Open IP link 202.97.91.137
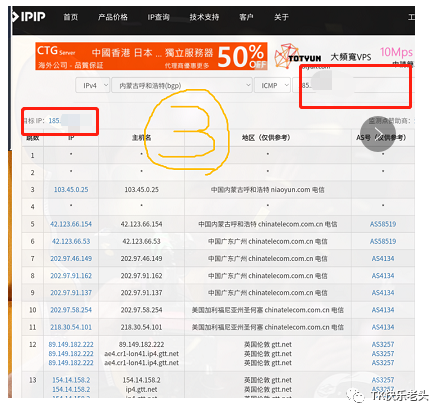This screenshot has width=442, height=415. tap(71, 293)
